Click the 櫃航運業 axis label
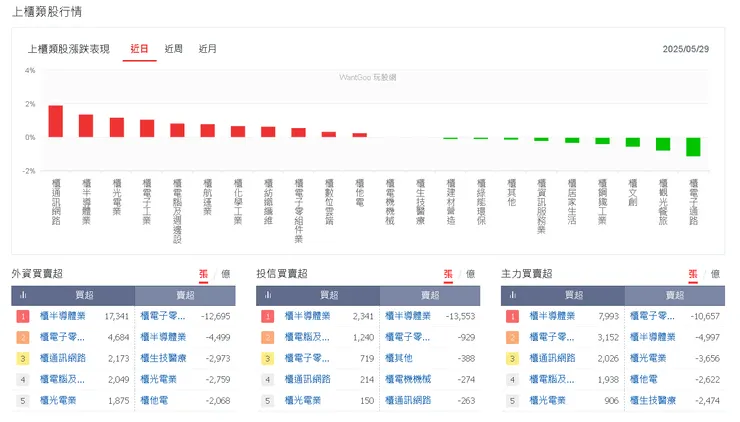The image size is (740, 422). [208, 197]
